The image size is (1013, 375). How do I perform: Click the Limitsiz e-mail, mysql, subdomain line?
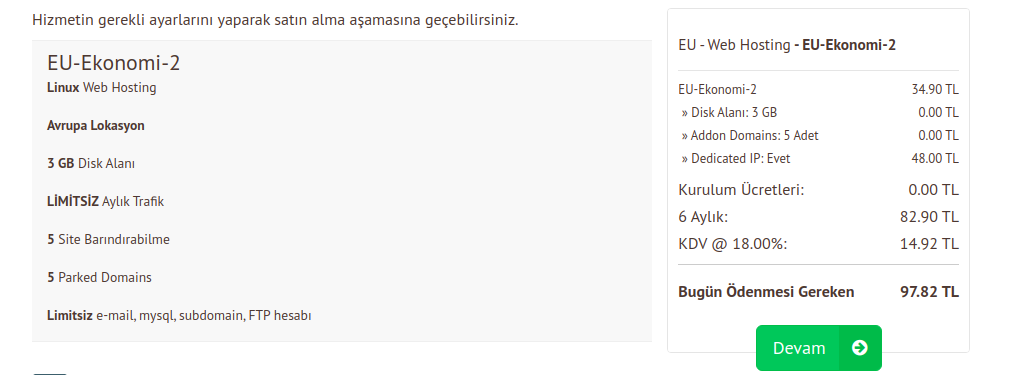(179, 316)
